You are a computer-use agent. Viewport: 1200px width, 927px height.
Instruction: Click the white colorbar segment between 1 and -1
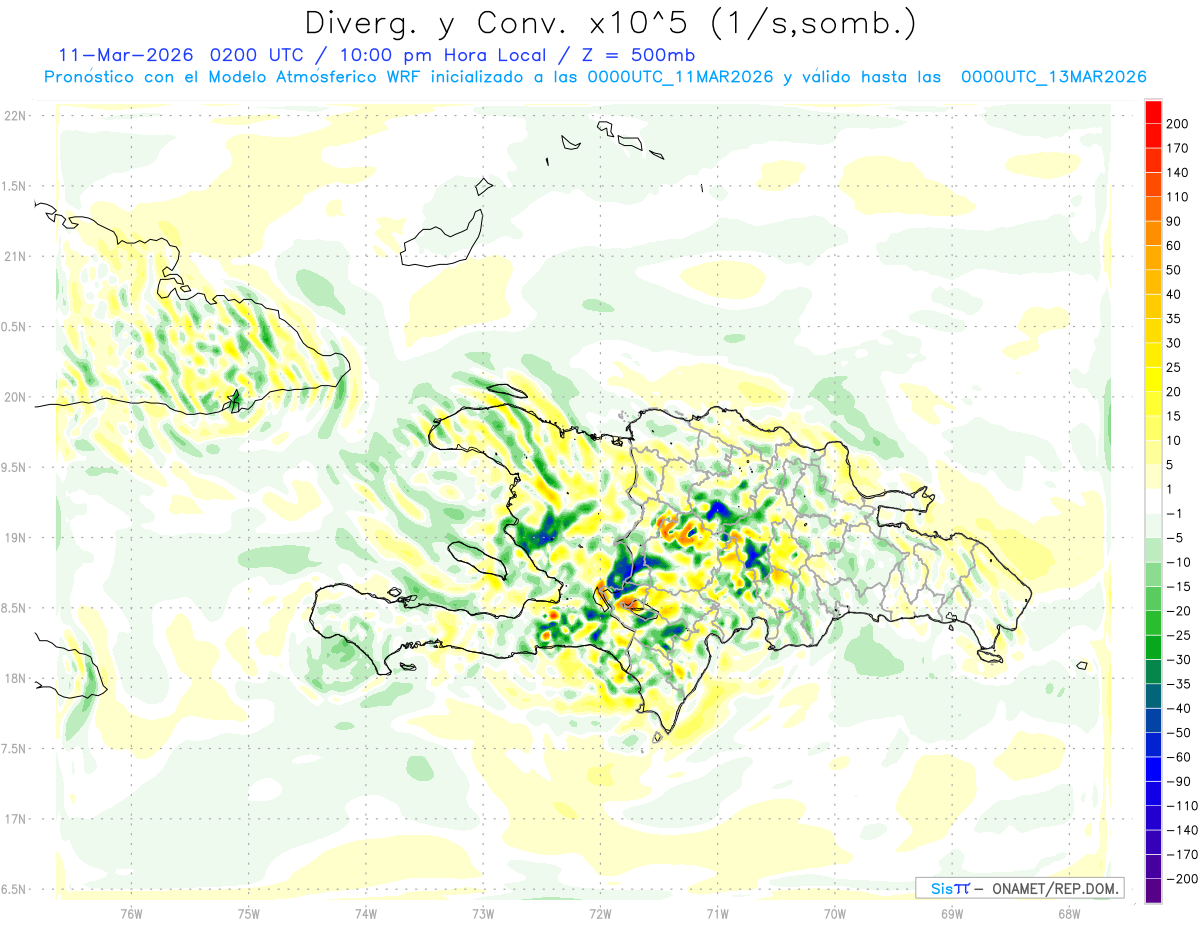tap(1153, 501)
